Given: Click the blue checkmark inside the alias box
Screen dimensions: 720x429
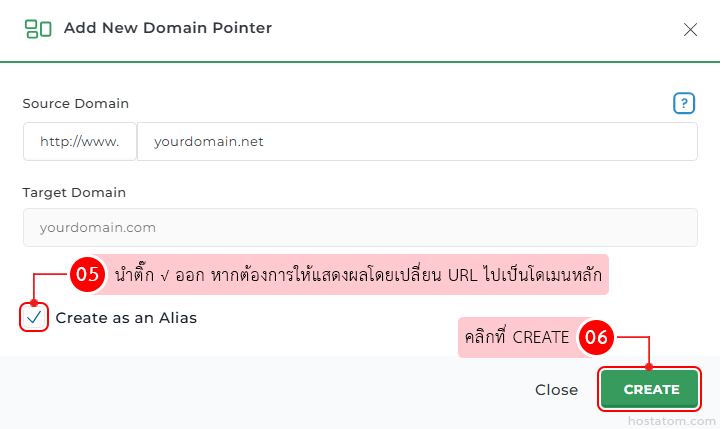Looking at the screenshot, I should (x=34, y=317).
